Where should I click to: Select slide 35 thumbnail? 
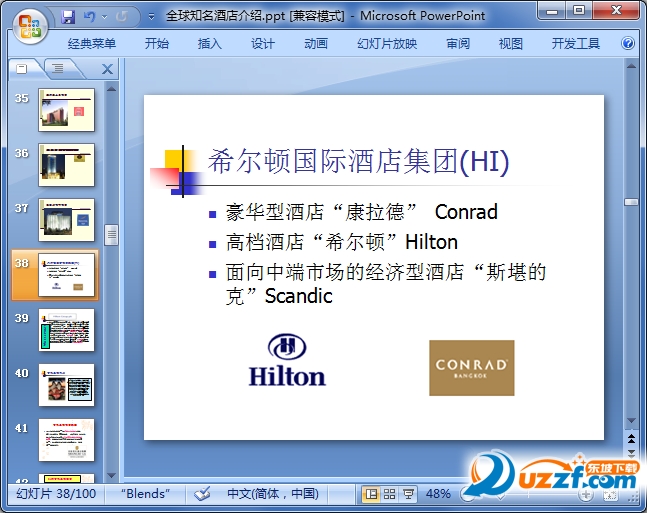tap(66, 110)
